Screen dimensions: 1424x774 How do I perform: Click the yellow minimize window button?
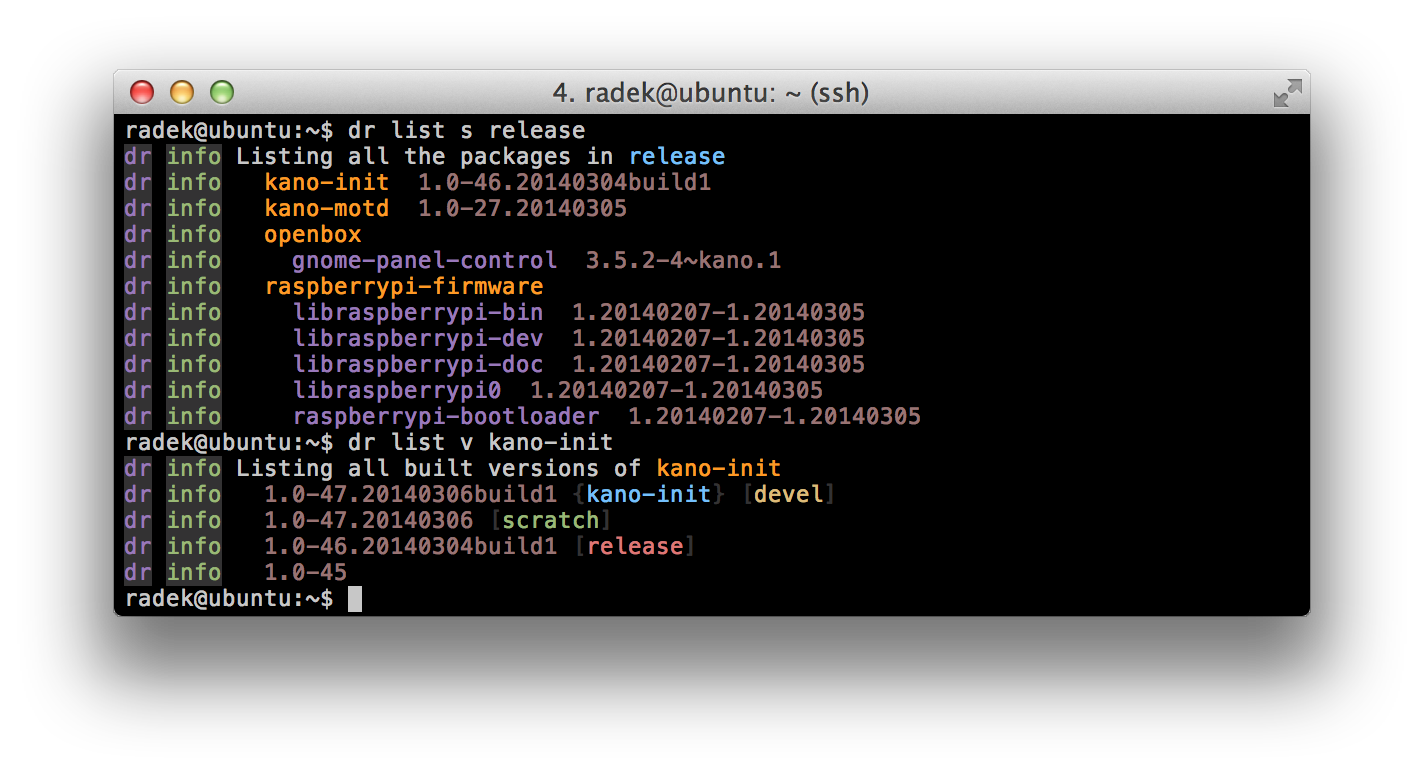[x=182, y=93]
